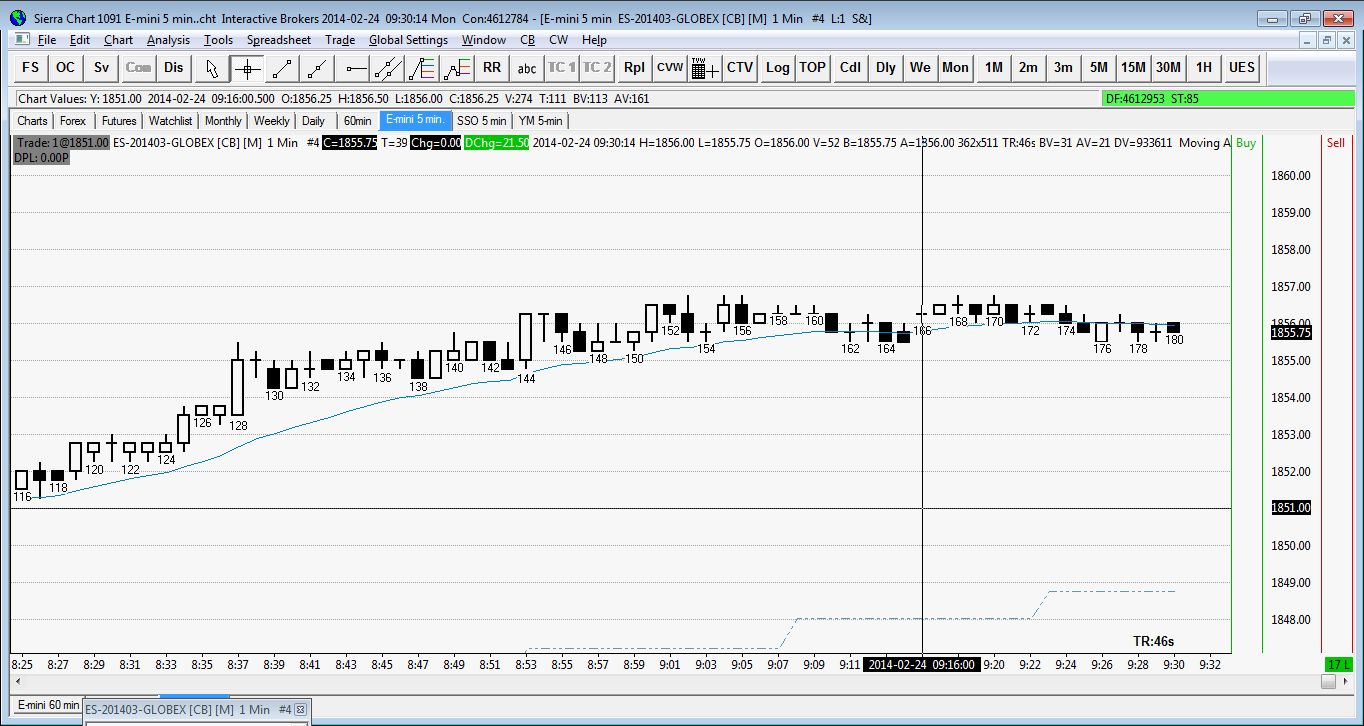Switch to the Watchlist tab
This screenshot has width=1364, height=726.
(169, 121)
